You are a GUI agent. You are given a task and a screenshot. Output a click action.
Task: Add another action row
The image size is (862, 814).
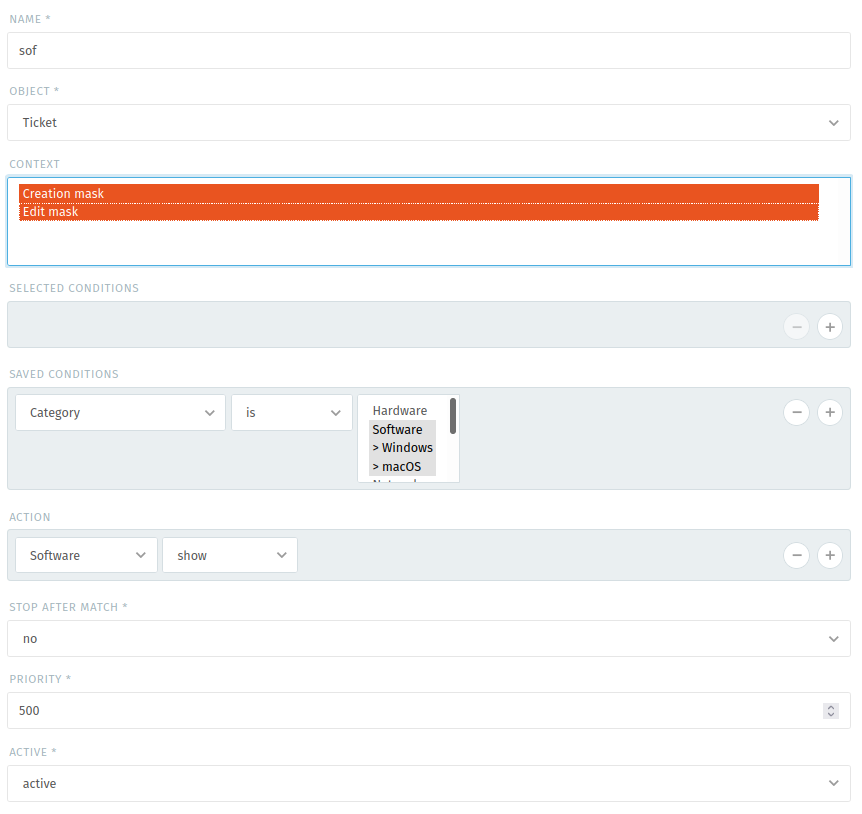coord(829,555)
